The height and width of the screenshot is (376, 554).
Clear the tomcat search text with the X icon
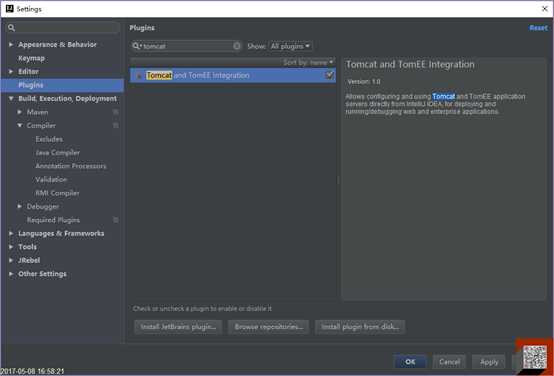237,46
